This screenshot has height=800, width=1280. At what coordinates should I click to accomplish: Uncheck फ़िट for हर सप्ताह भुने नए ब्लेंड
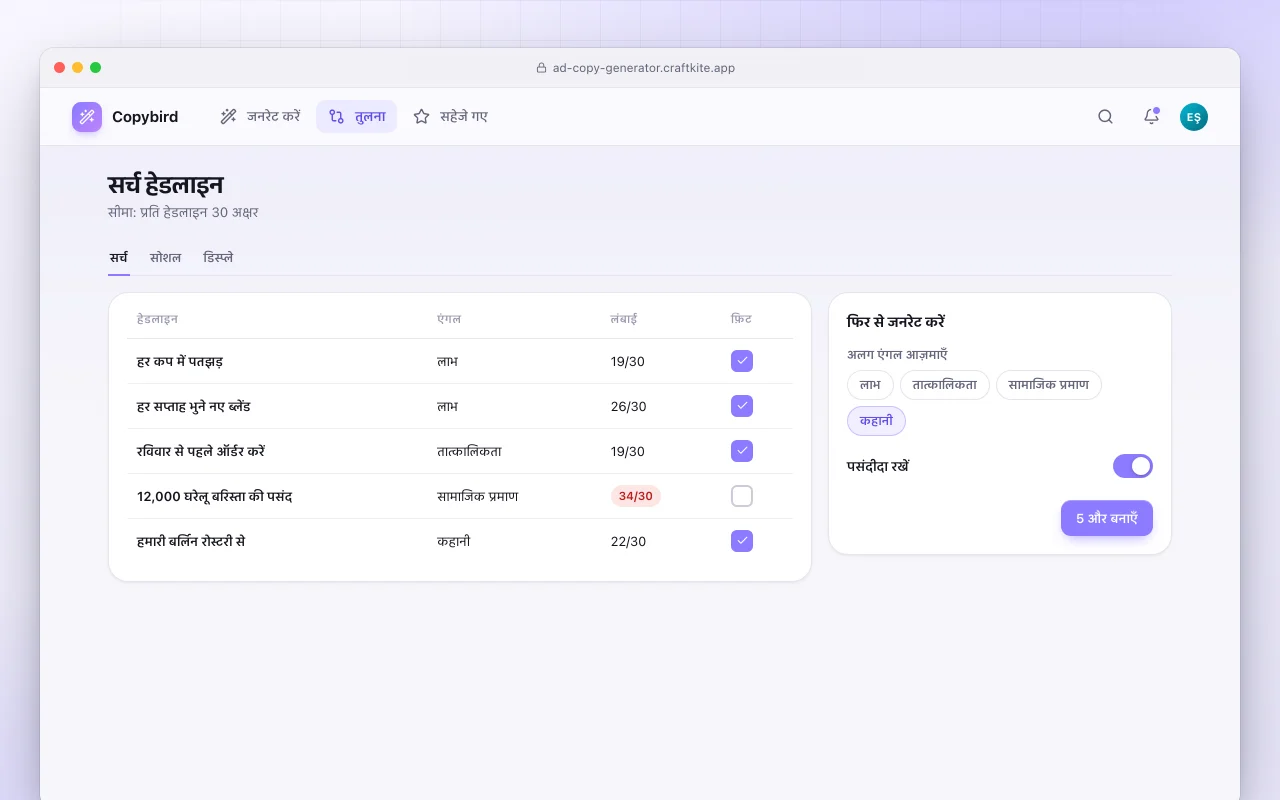click(x=742, y=406)
